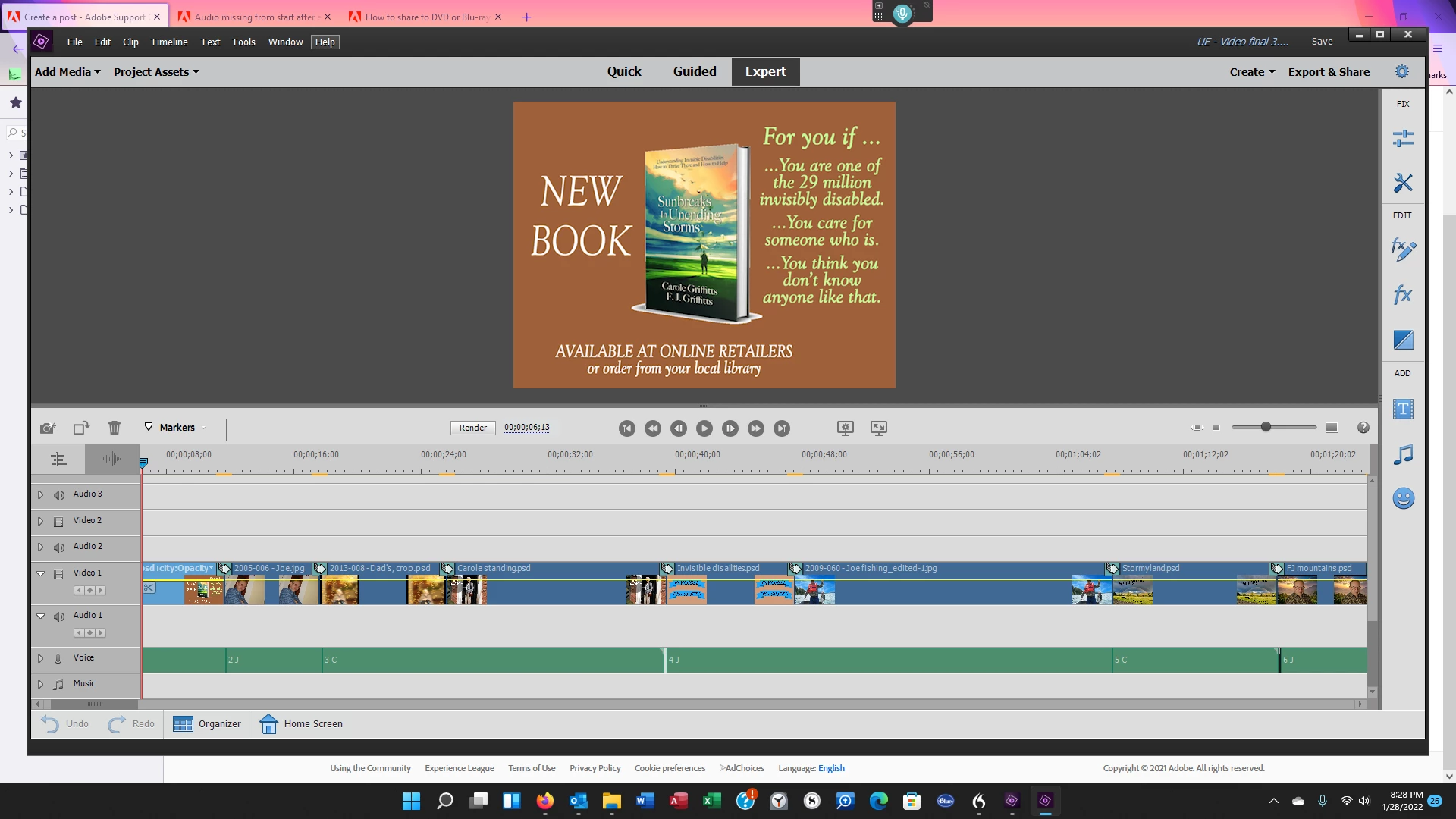Click Export & Share
The image size is (1456, 819).
click(1329, 72)
